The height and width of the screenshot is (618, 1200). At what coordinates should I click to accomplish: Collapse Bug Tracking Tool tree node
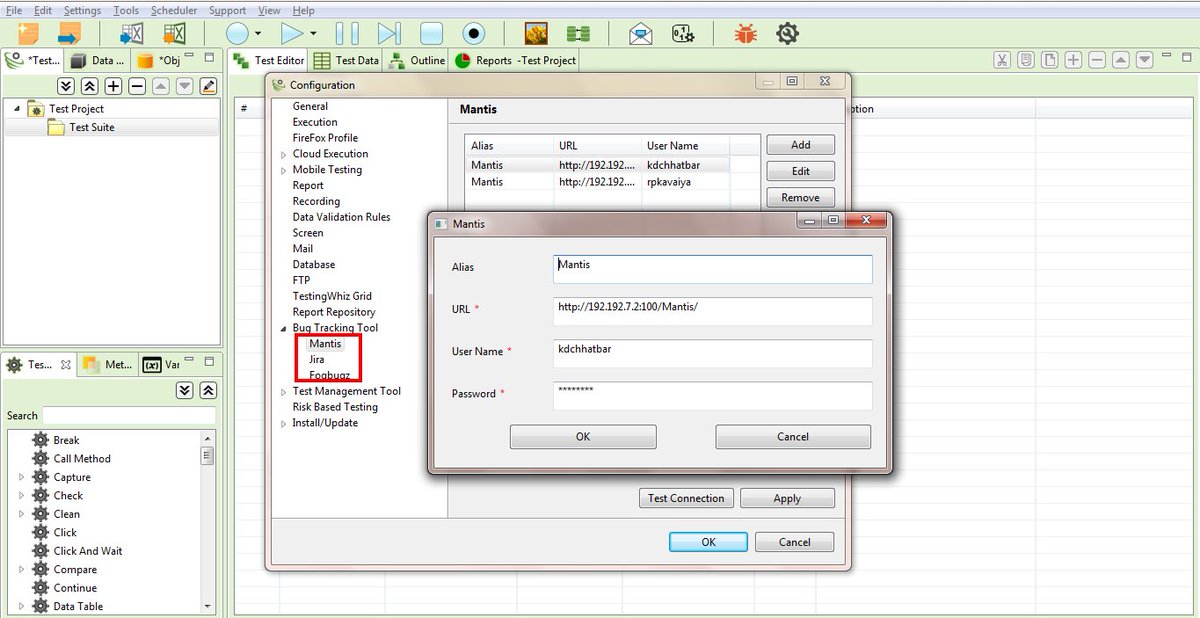click(x=283, y=328)
